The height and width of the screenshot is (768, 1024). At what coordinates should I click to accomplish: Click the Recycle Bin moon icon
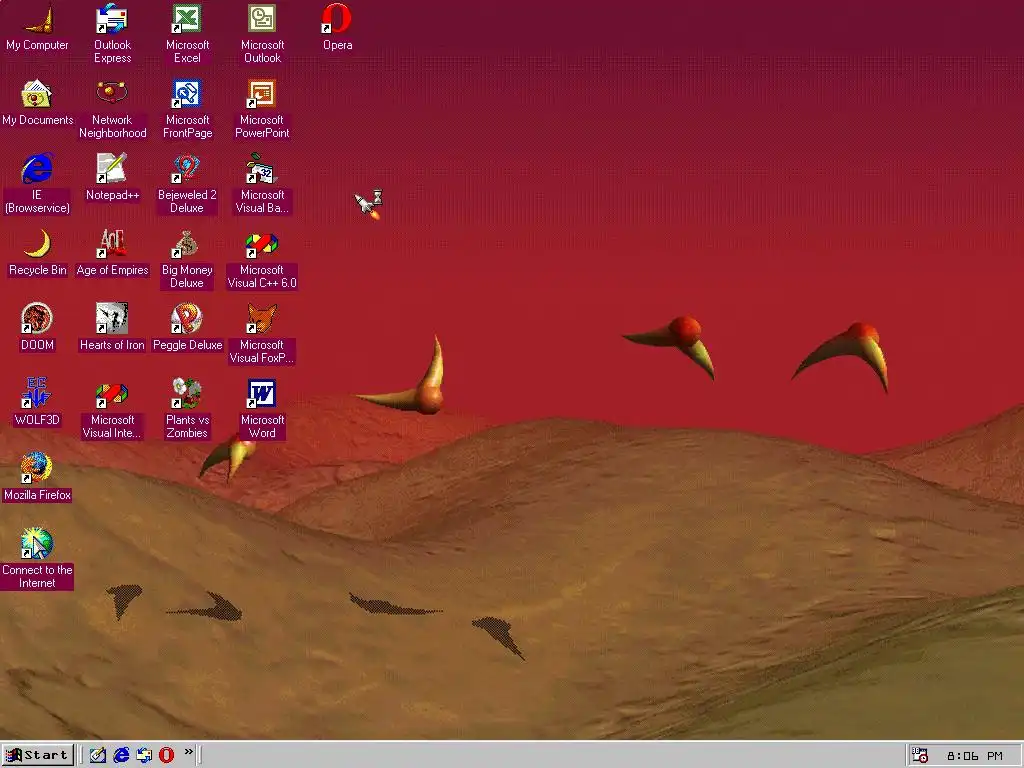point(37,245)
